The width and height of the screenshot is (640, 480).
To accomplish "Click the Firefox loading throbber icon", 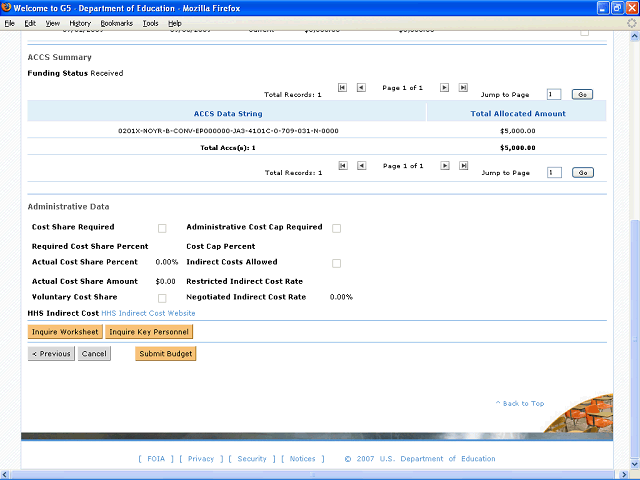I will tap(631, 23).
